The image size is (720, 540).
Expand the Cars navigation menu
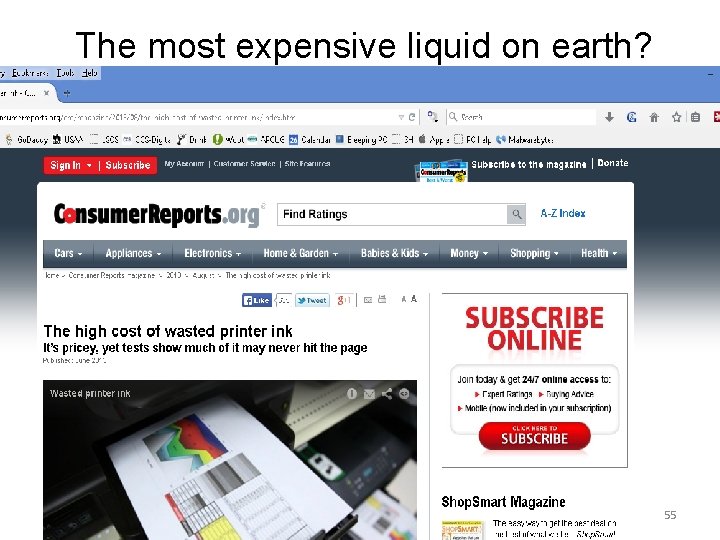click(x=68, y=253)
